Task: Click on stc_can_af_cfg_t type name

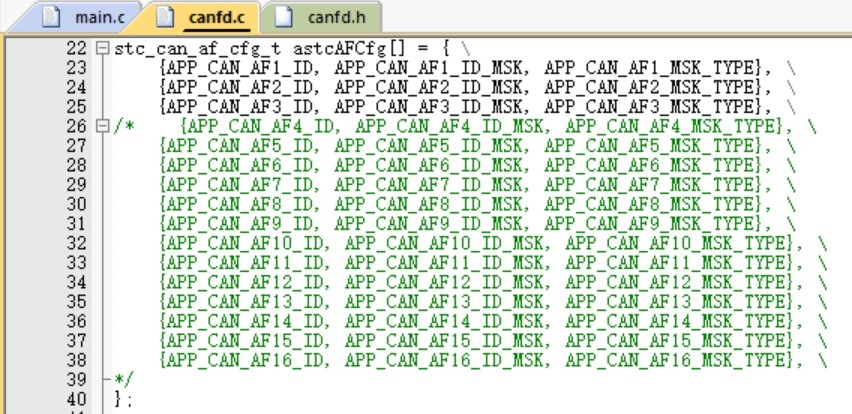Action: click(198, 49)
